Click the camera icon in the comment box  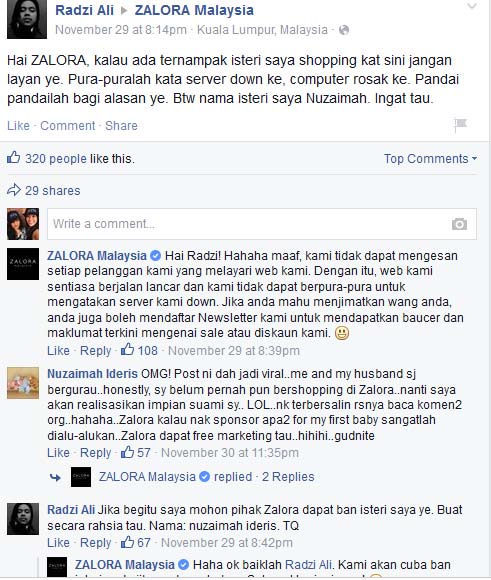point(459,224)
